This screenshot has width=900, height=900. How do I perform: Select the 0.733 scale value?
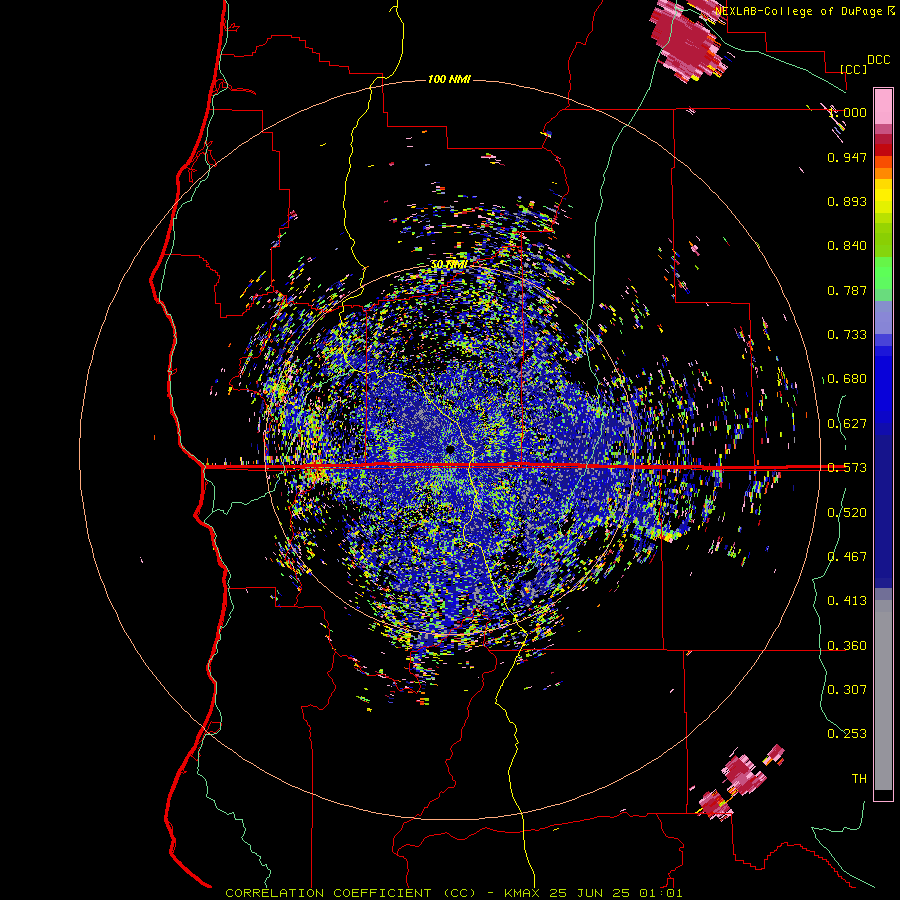847,335
